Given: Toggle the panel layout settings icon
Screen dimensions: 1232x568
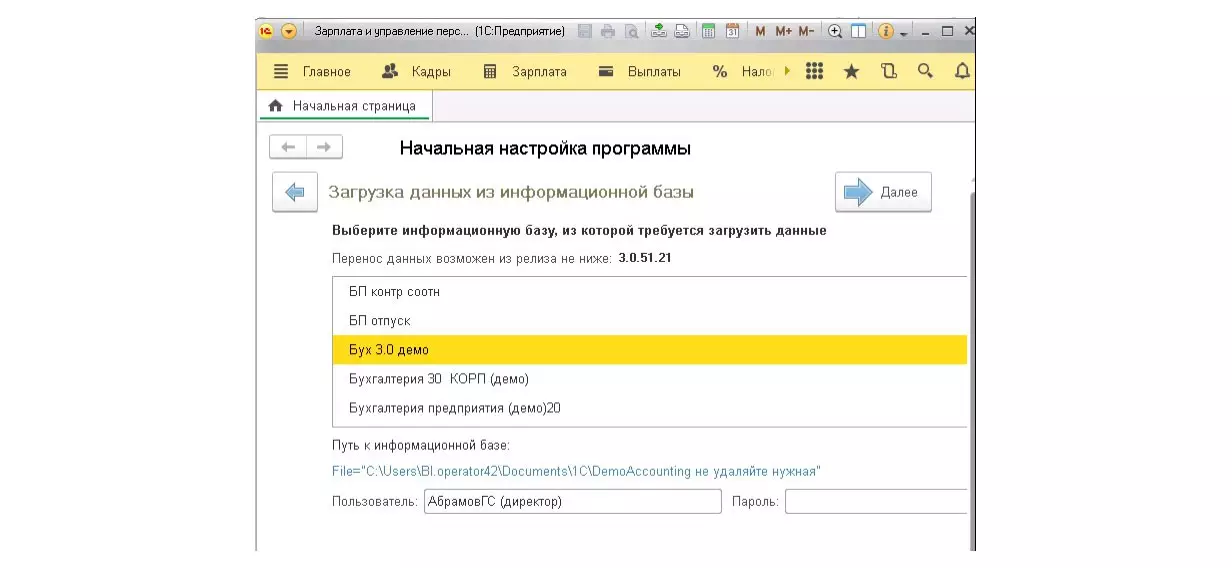Looking at the screenshot, I should point(859,31).
